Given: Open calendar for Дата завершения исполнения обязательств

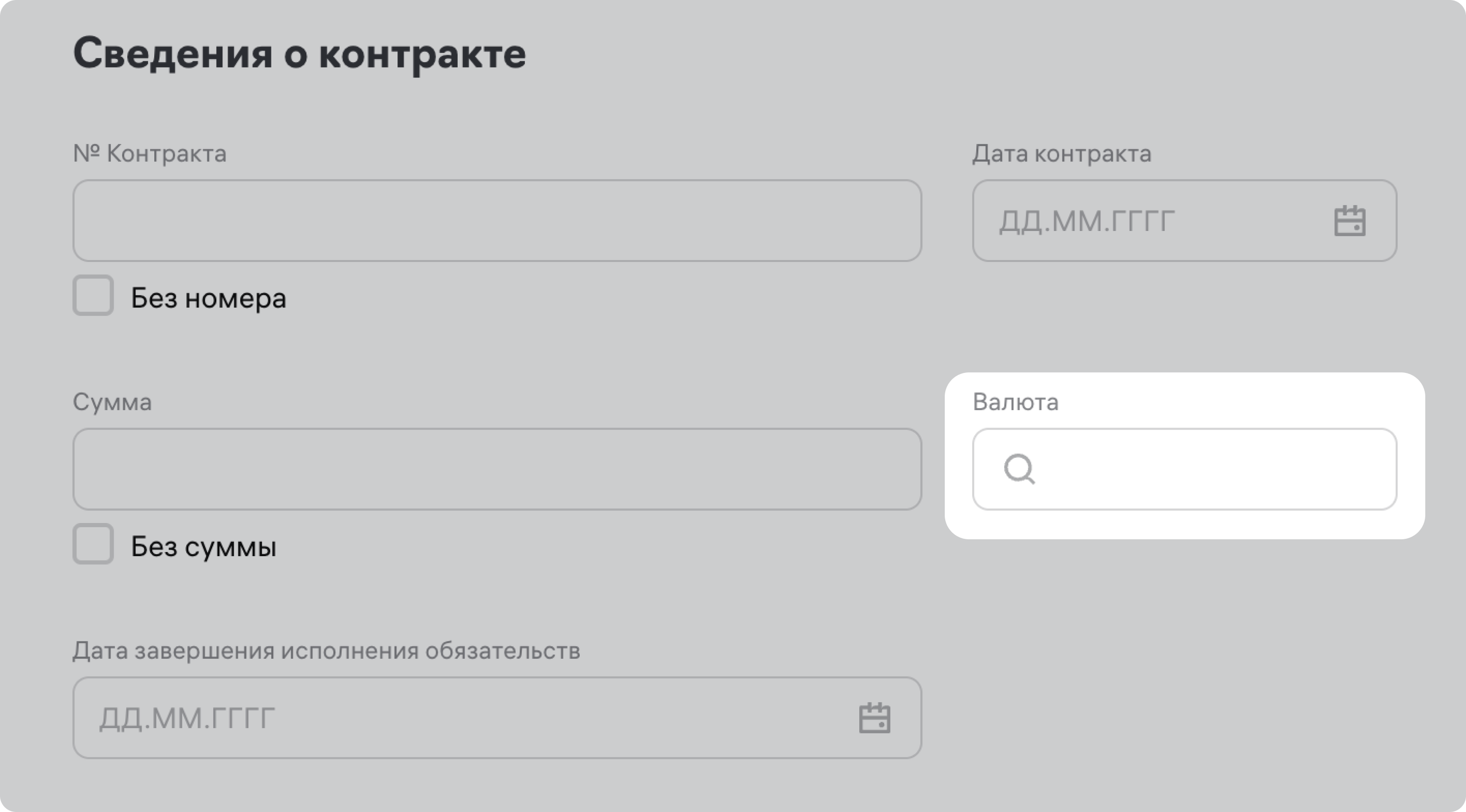Looking at the screenshot, I should [x=874, y=718].
